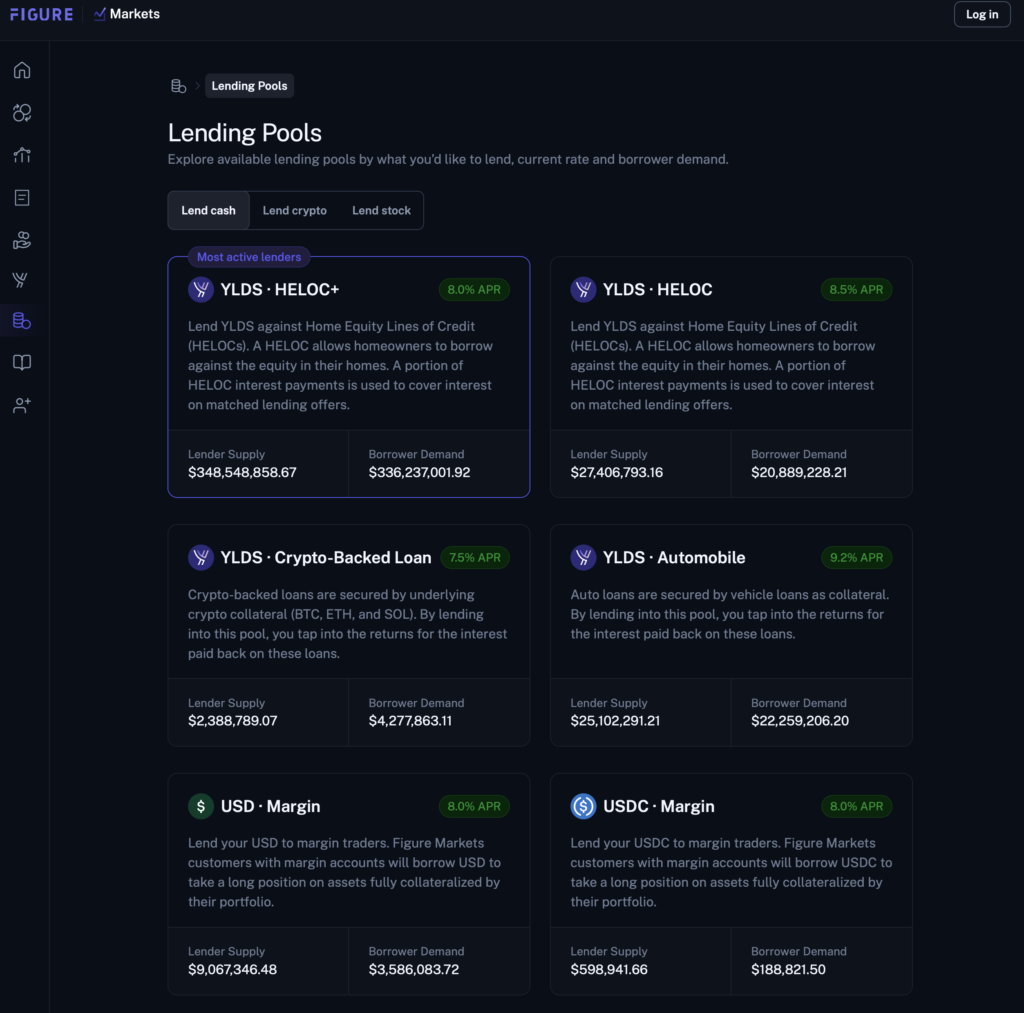The height and width of the screenshot is (1013, 1024).
Task: Click the dollar icon on the USD Margin card
Action: (200, 806)
